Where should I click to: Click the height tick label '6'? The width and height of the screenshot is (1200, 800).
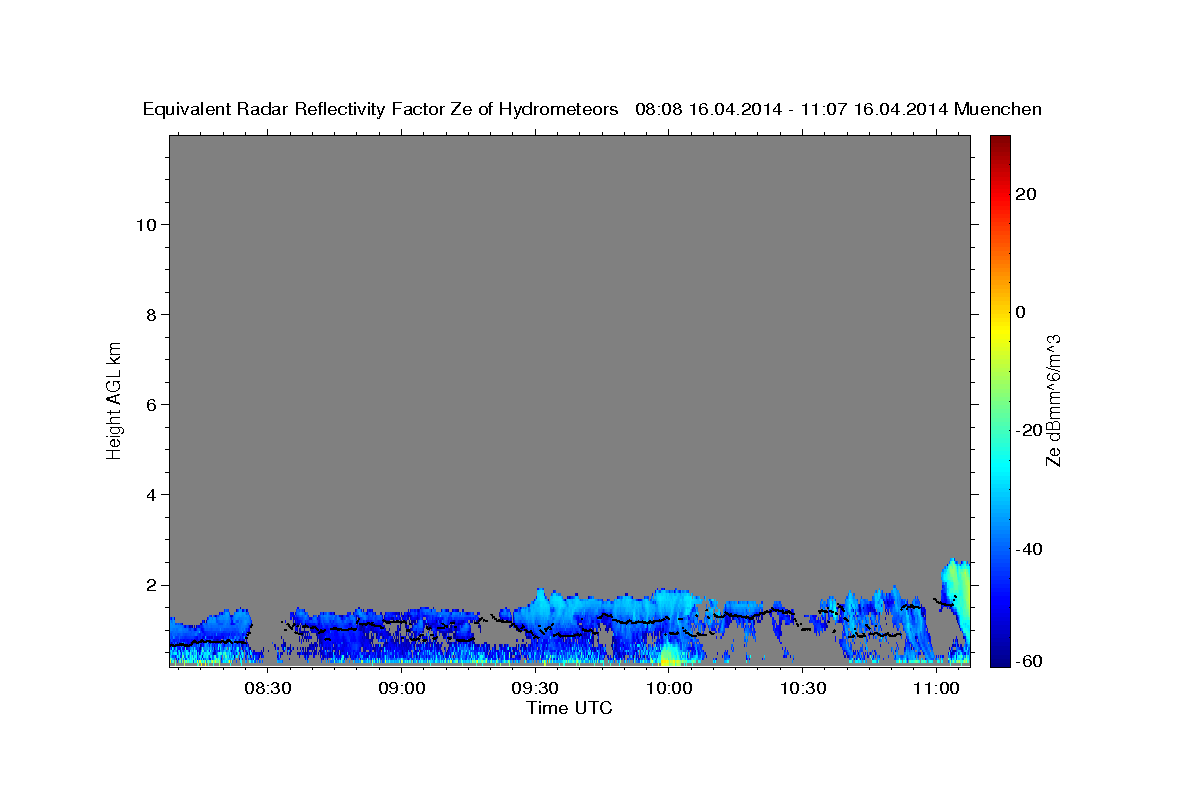[150, 404]
